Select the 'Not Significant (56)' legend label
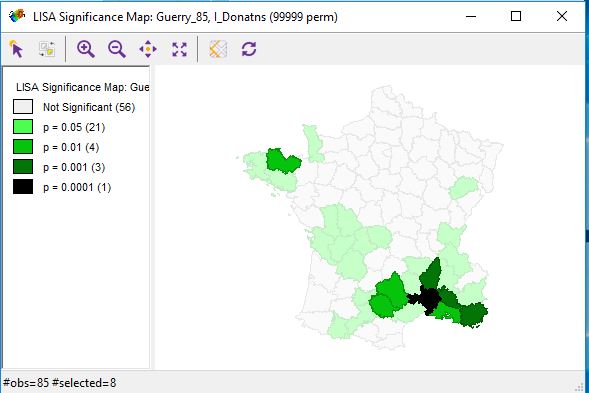The image size is (589, 393). pos(89,107)
